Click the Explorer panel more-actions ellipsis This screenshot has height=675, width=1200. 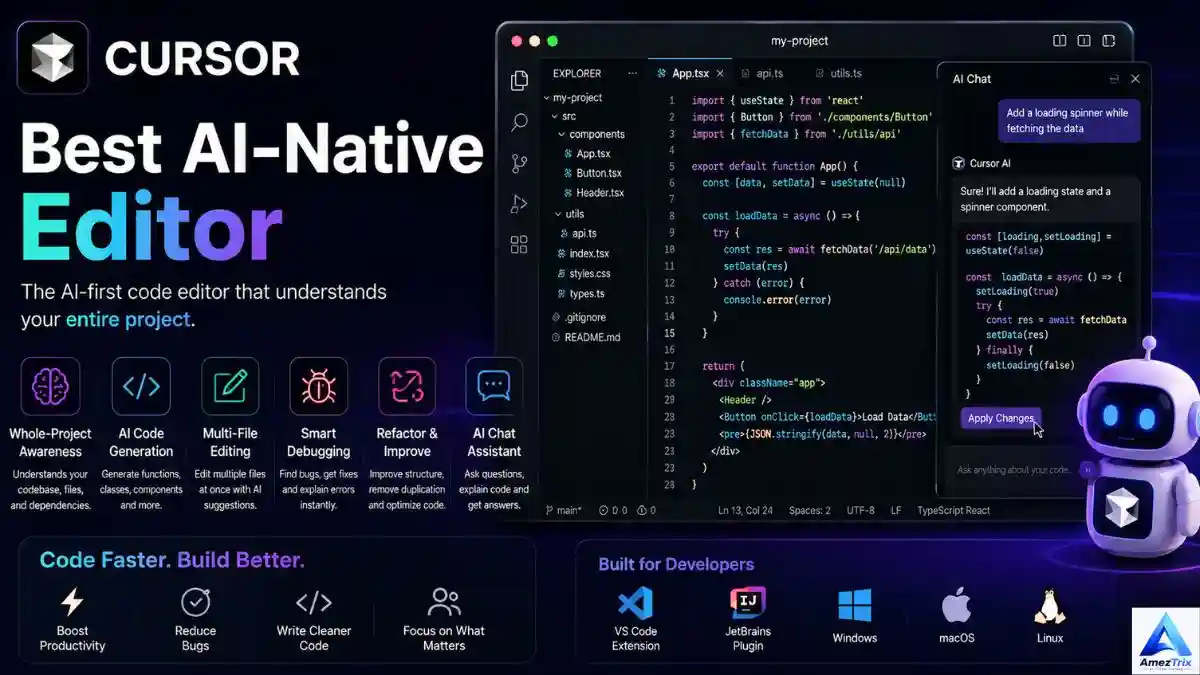(632, 73)
